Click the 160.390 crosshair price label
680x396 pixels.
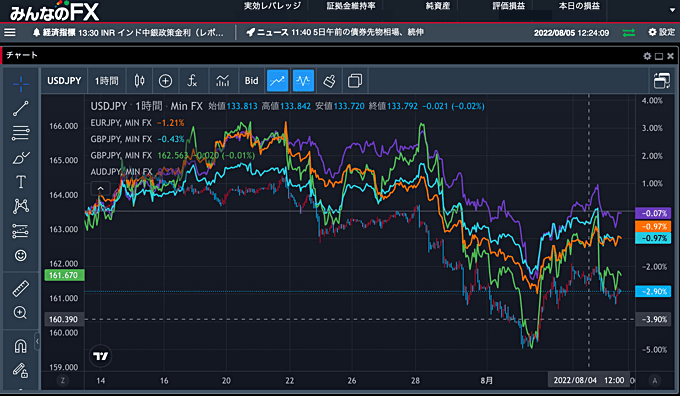(x=64, y=319)
